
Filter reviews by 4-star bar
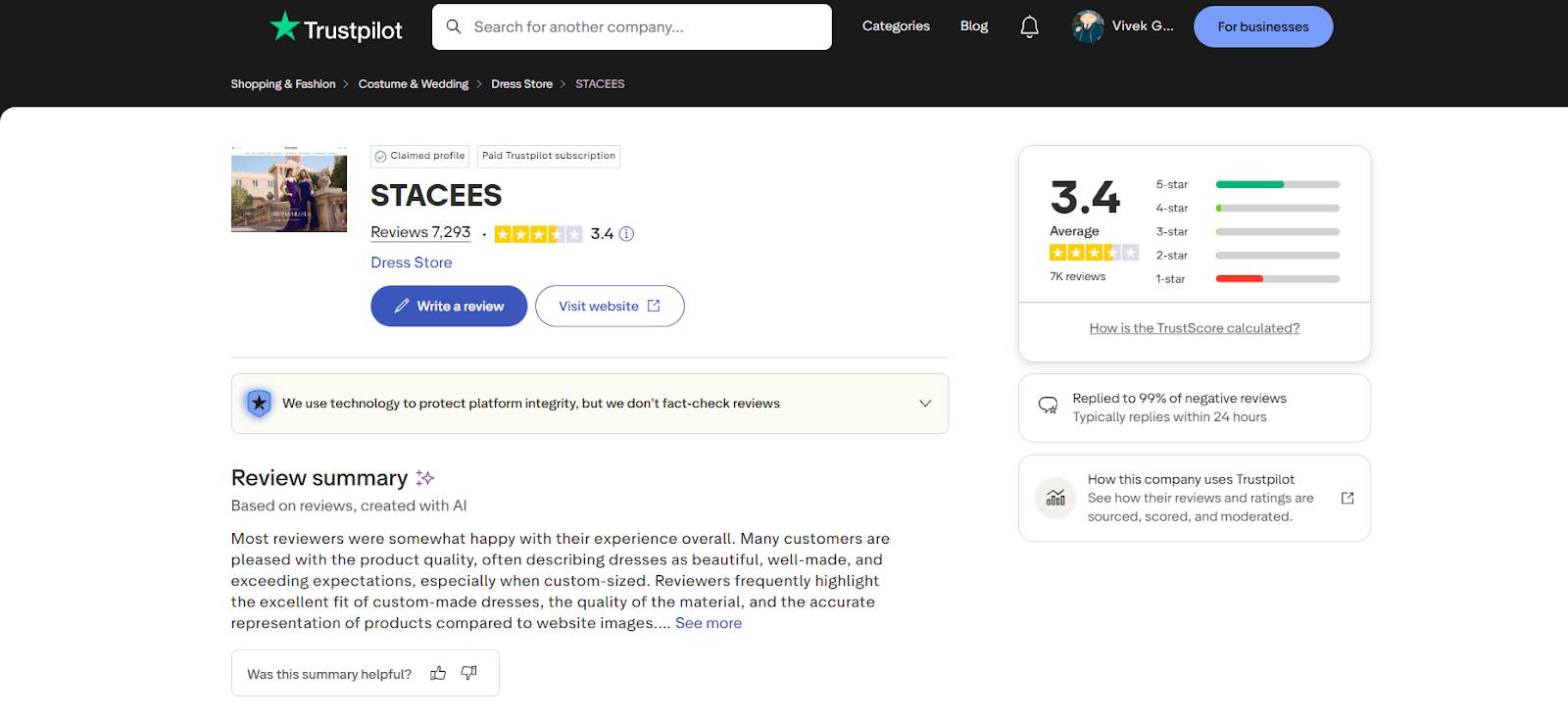tap(1277, 208)
